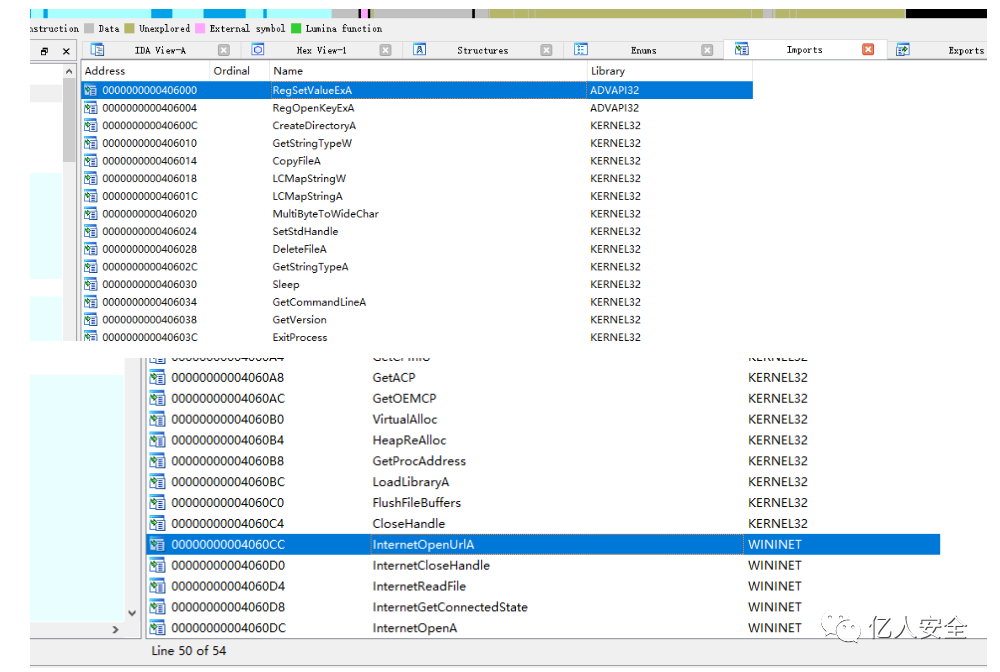The height and width of the screenshot is (672, 1000).
Task: Click the import icon of GetProcAddress row
Action: coord(157,461)
